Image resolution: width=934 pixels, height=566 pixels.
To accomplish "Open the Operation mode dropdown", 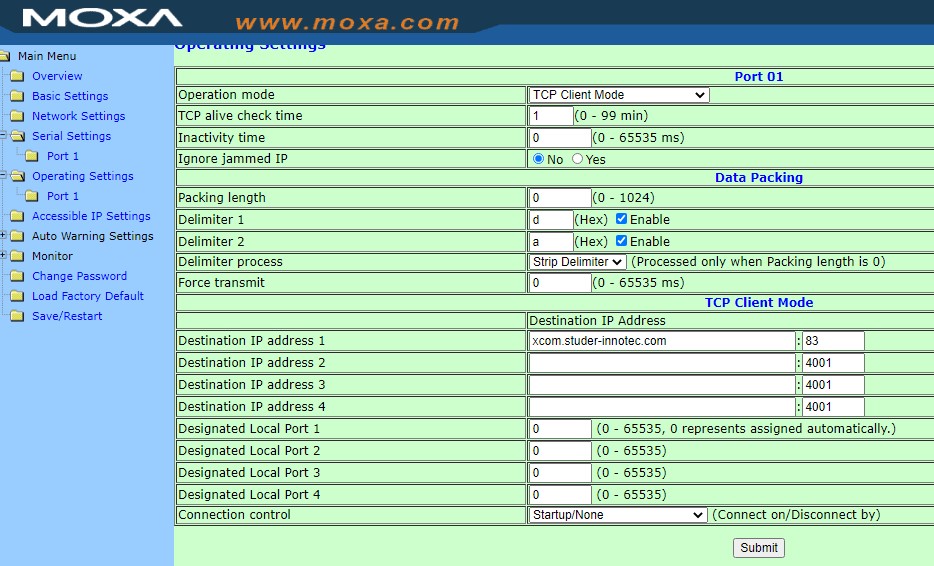I will pyautogui.click(x=618, y=95).
